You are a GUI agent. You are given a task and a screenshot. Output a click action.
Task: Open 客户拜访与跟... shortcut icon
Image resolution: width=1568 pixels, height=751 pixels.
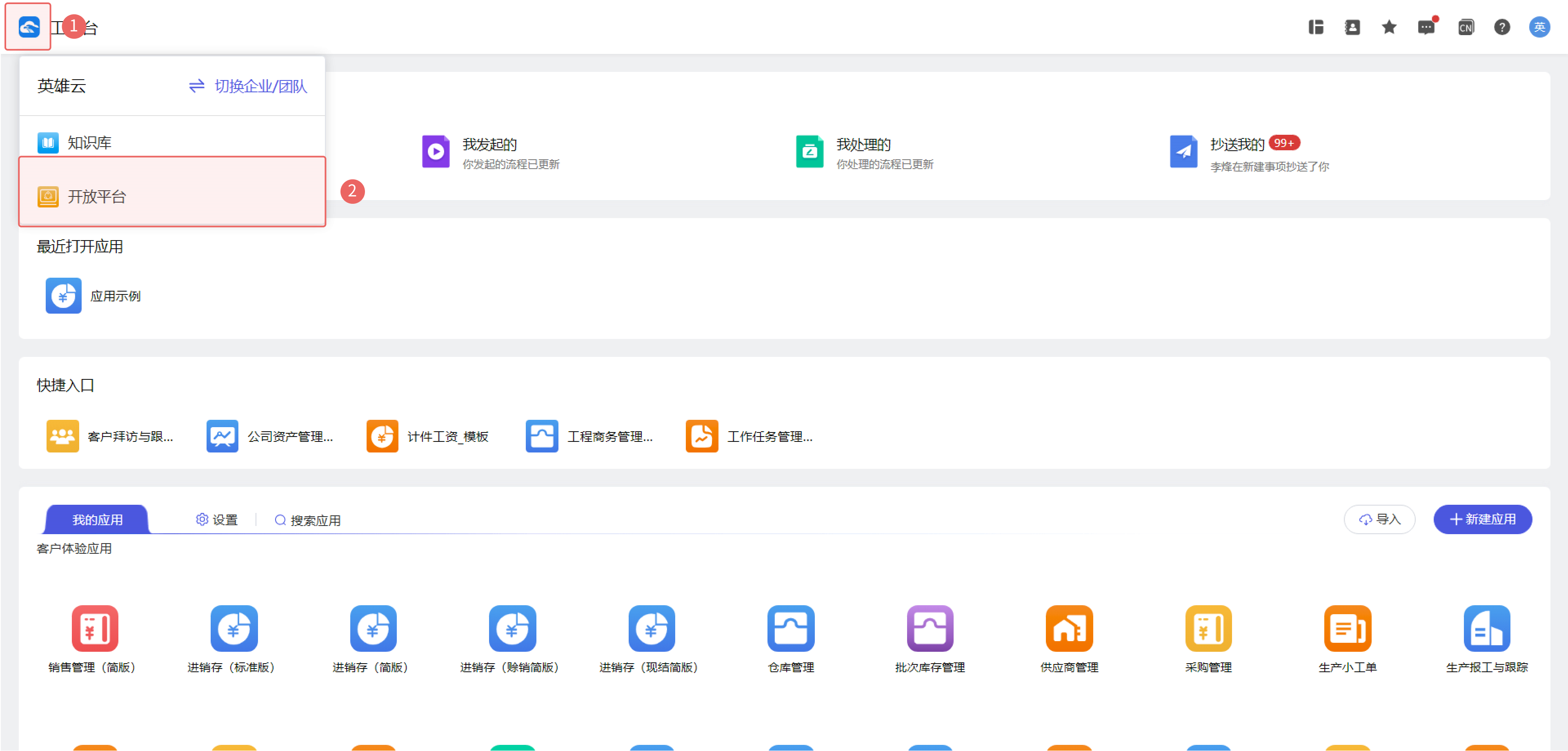[x=62, y=436]
